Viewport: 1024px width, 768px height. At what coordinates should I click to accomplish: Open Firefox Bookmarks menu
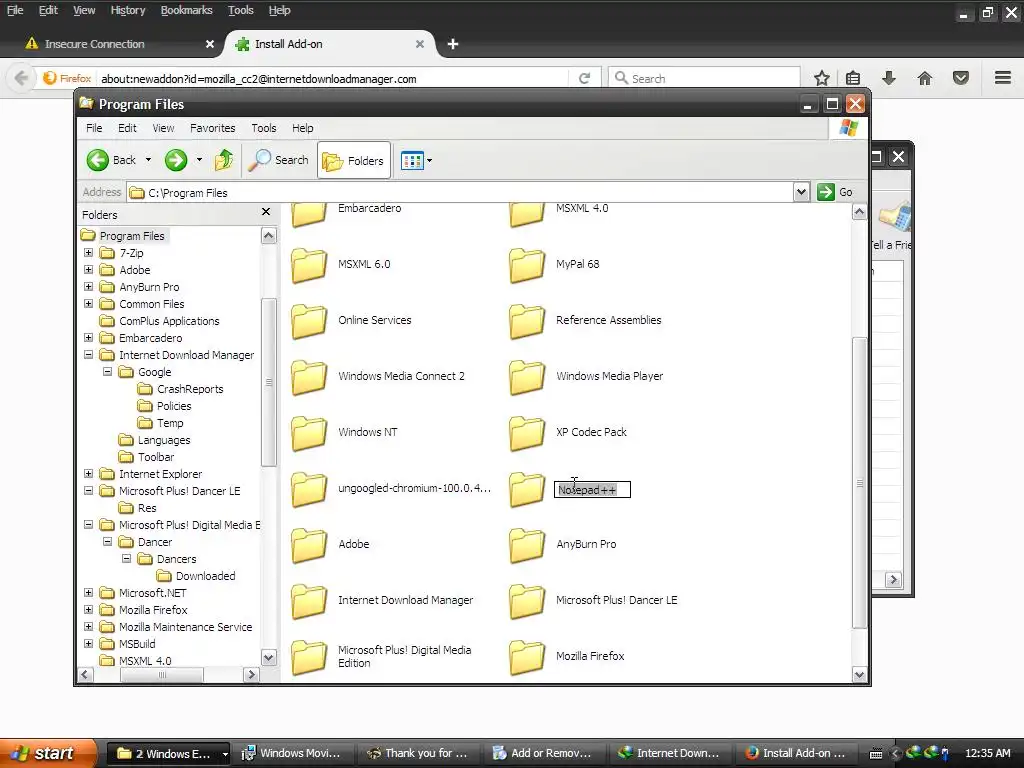click(x=186, y=10)
